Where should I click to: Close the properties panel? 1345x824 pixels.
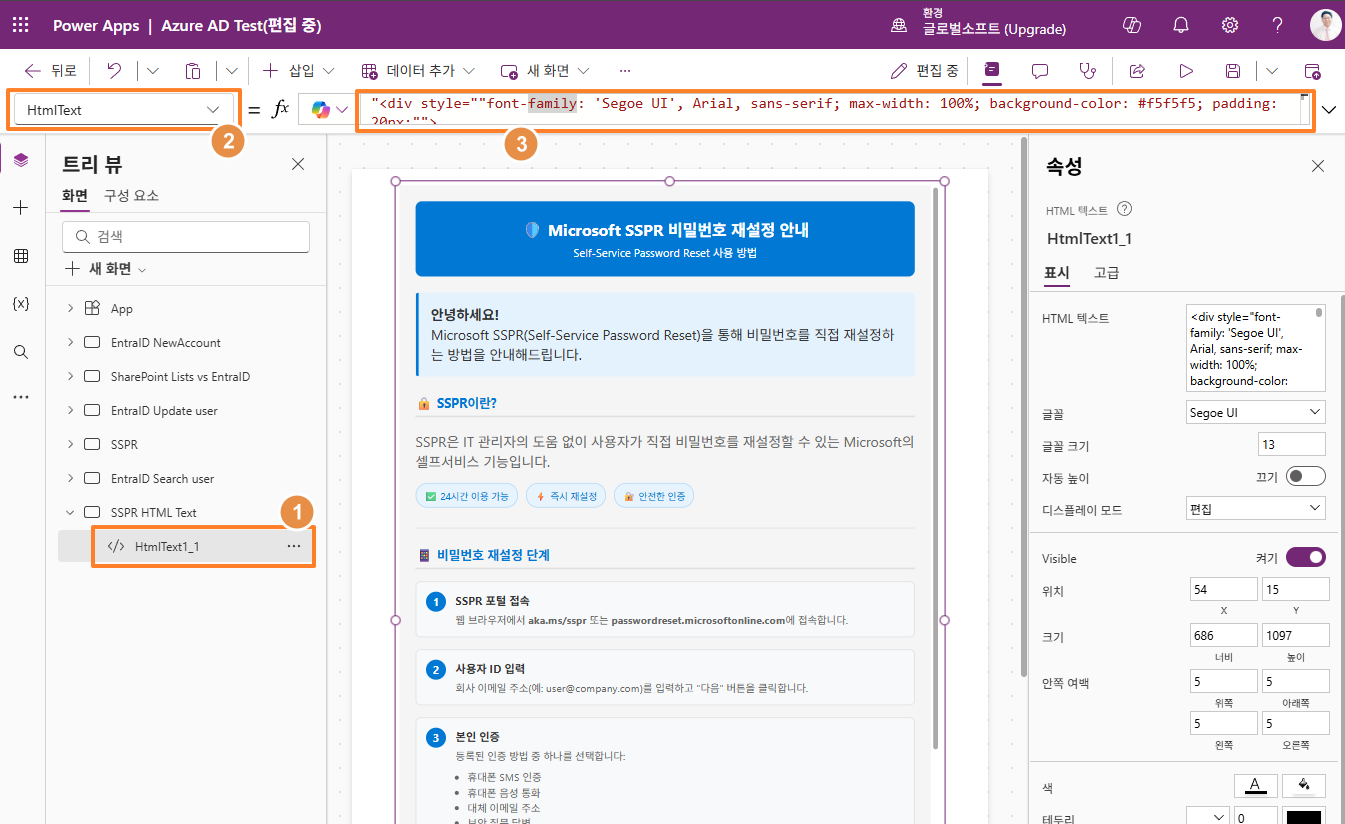tap(1318, 166)
